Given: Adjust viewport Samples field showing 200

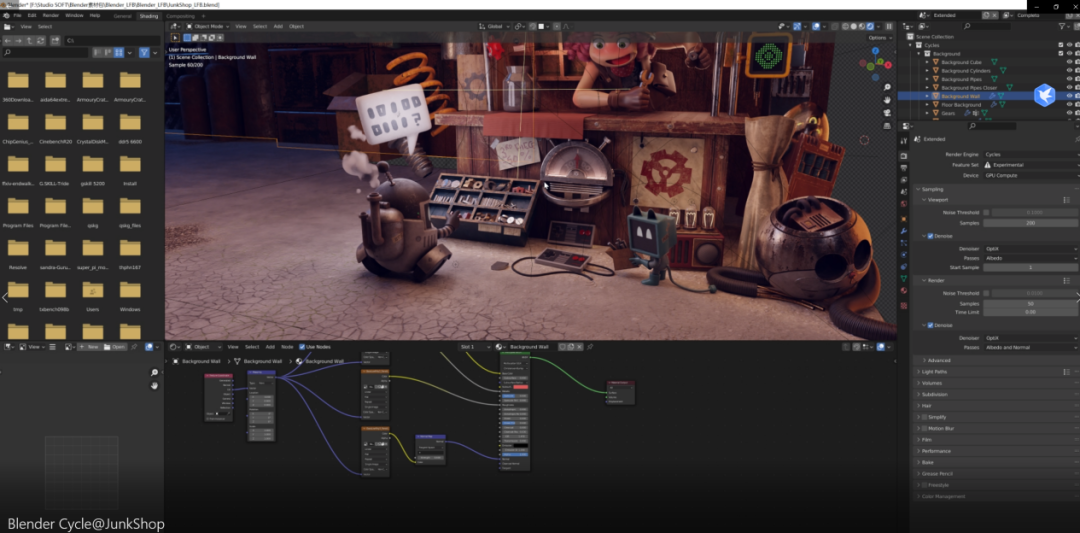Looking at the screenshot, I should 1031,223.
